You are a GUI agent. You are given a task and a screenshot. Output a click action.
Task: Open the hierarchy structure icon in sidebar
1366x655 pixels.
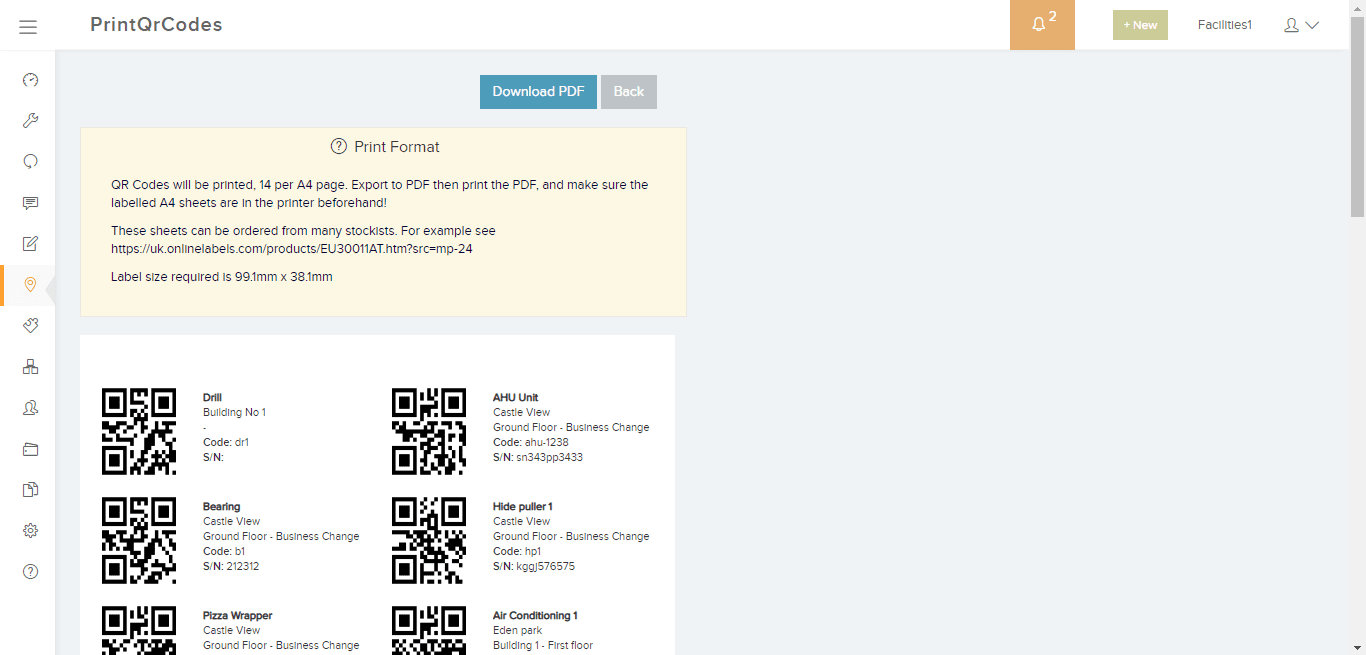[x=30, y=367]
